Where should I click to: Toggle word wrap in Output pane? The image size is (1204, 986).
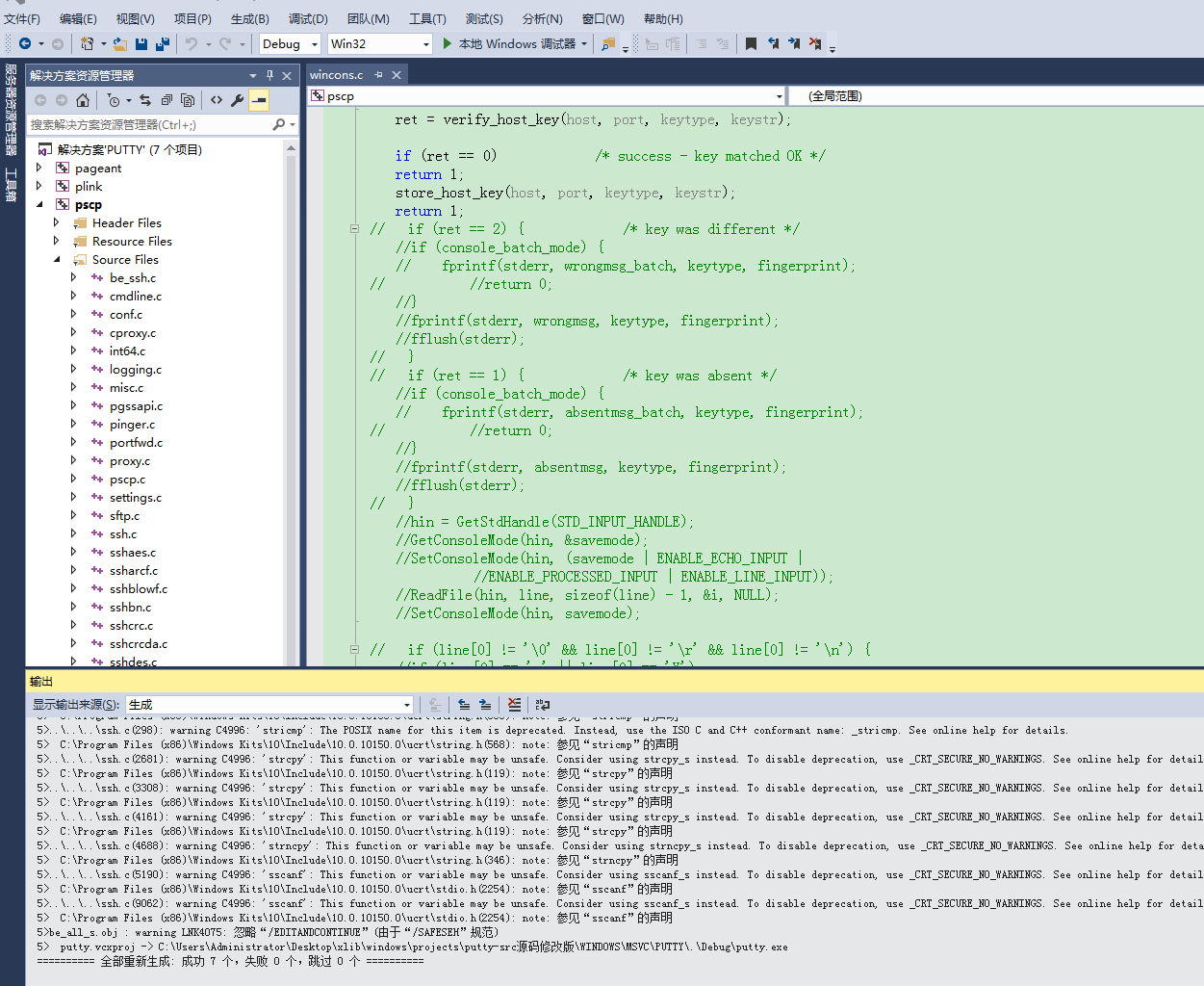pos(543,705)
